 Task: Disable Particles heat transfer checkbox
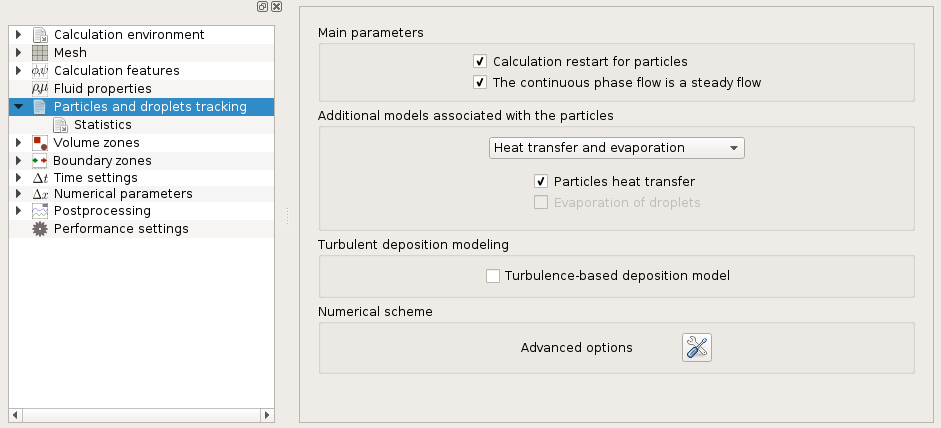coord(541,181)
